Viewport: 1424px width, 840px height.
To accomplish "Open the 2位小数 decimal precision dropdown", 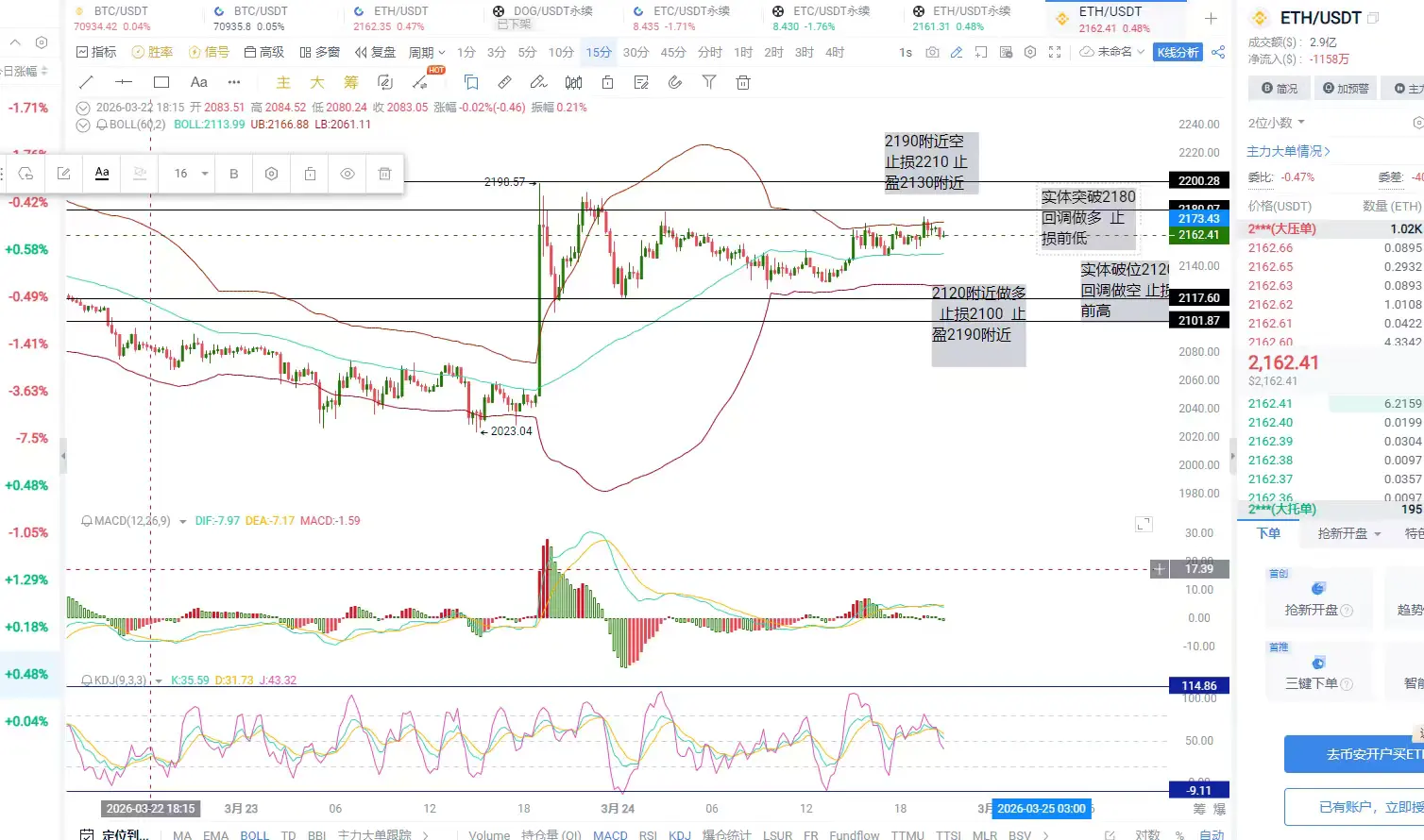I will (1277, 123).
